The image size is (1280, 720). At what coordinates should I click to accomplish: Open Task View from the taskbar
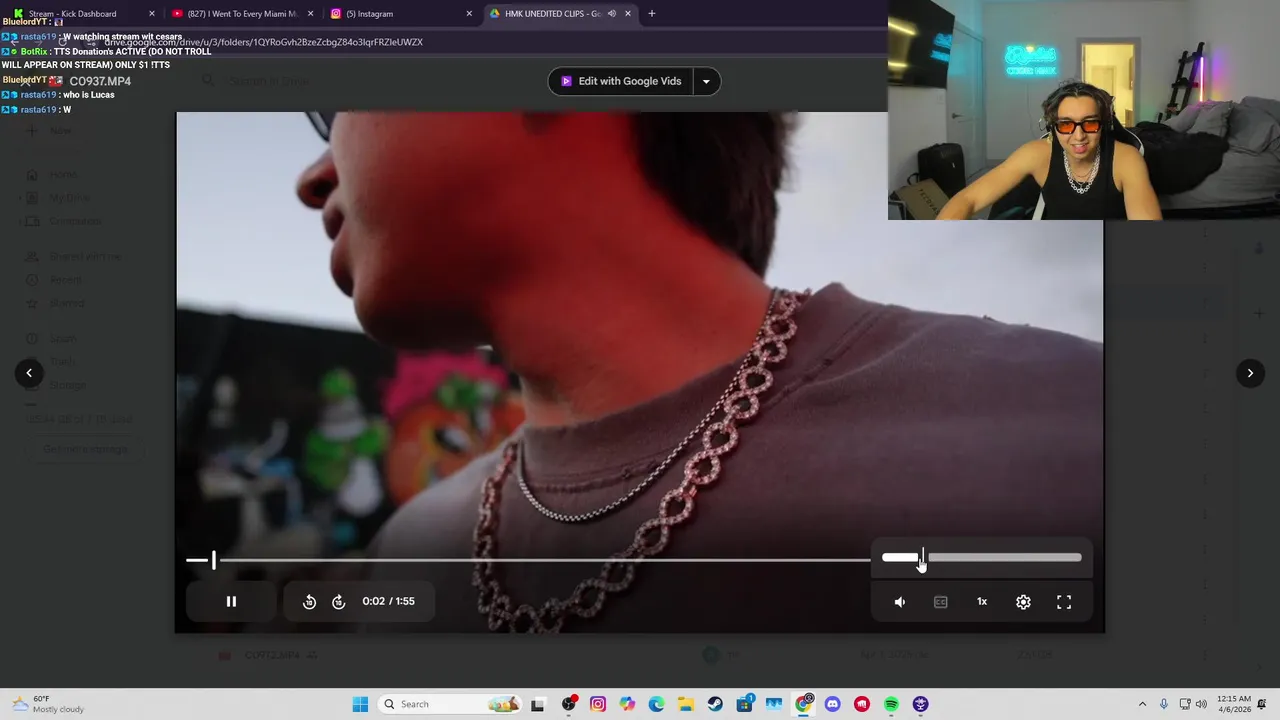[x=537, y=704]
